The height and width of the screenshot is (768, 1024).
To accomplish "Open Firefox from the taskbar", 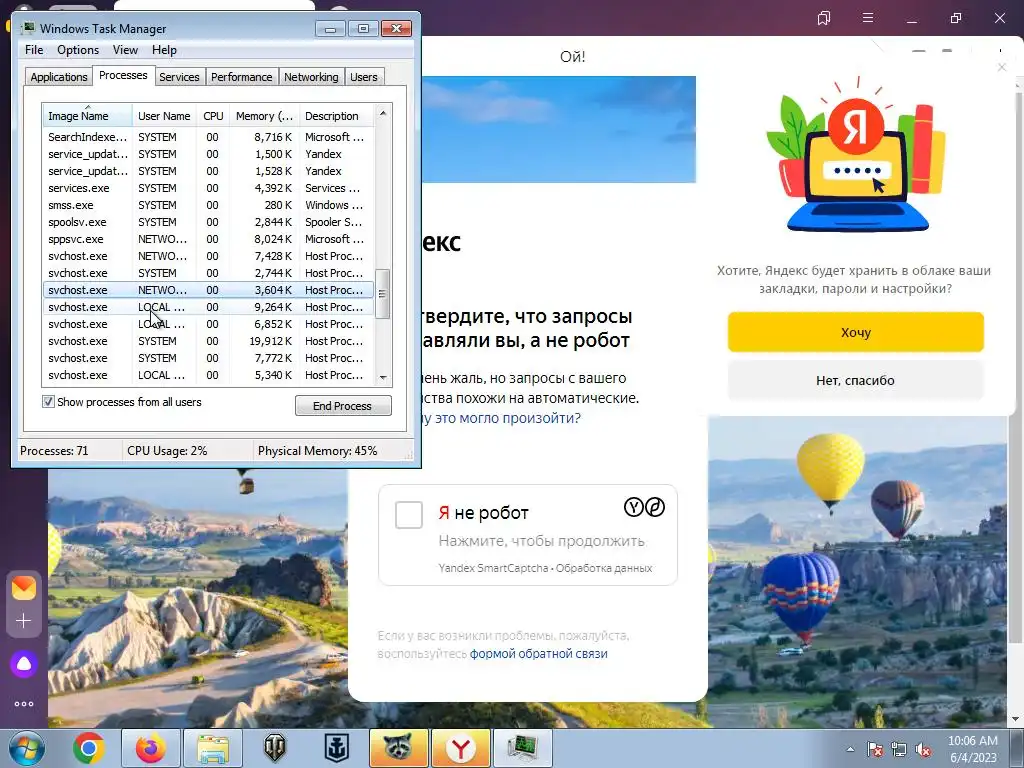I will point(150,748).
